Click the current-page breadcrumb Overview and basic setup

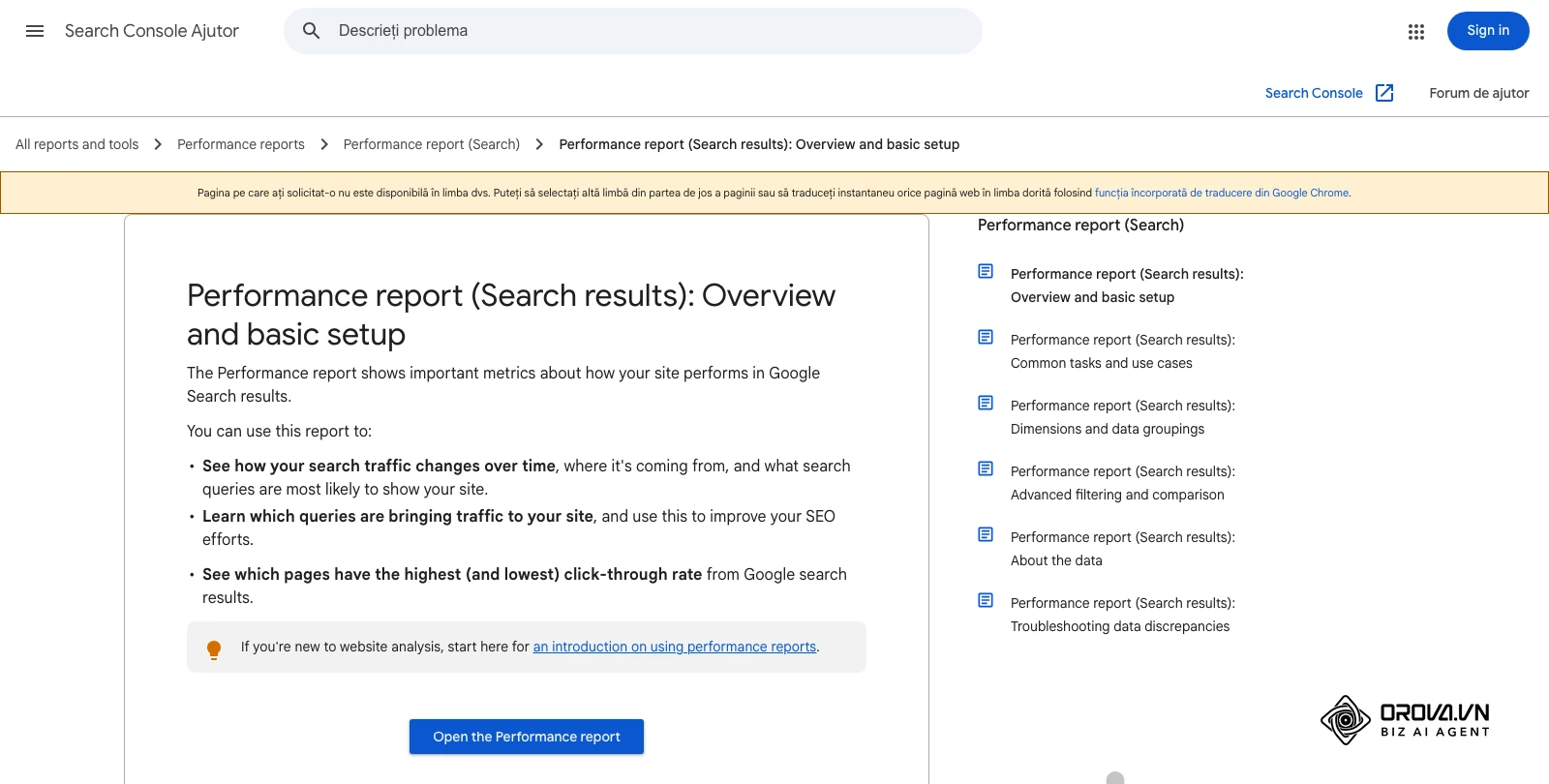759,144
